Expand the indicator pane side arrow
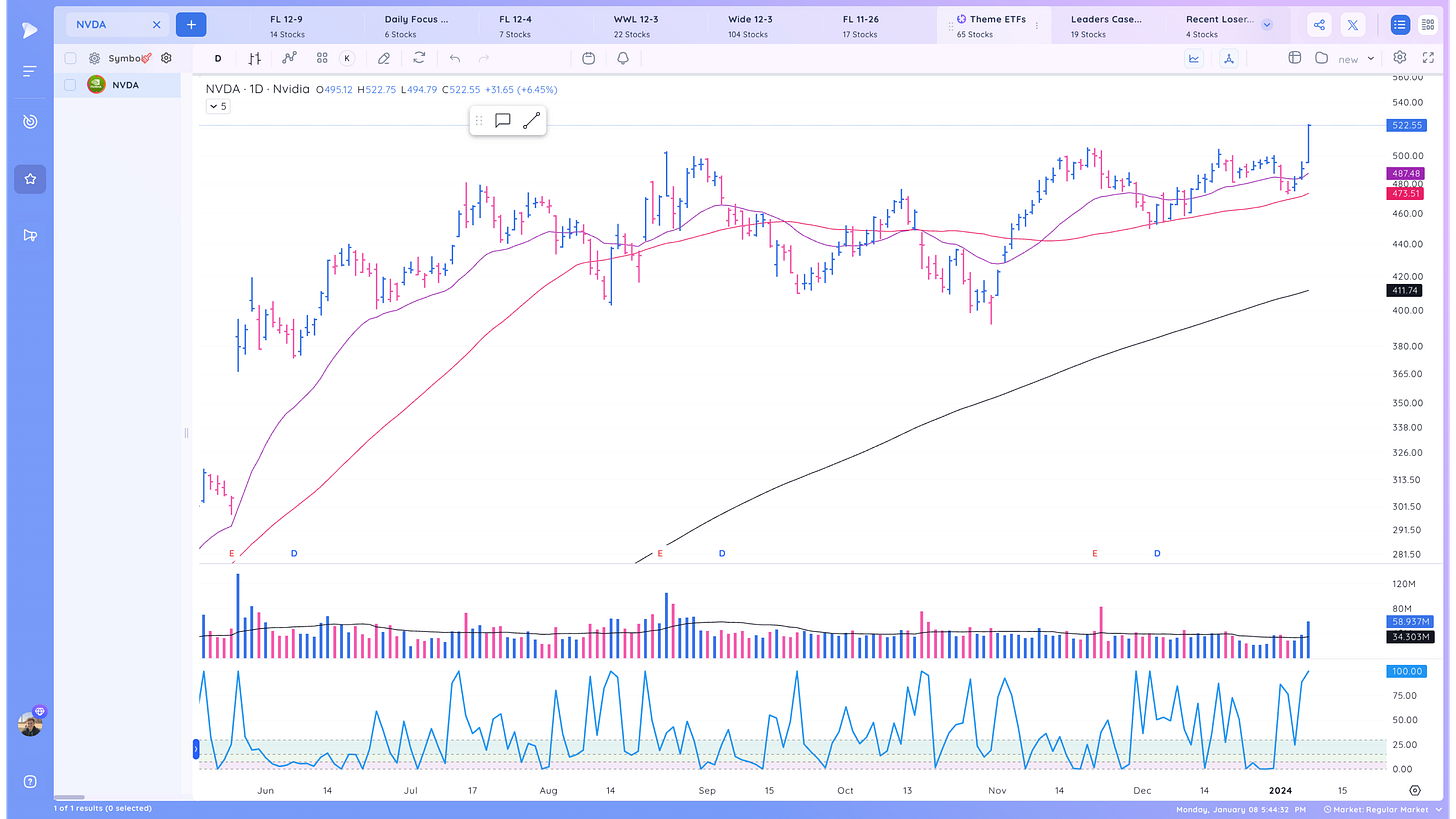The height and width of the screenshot is (819, 1456). point(196,747)
